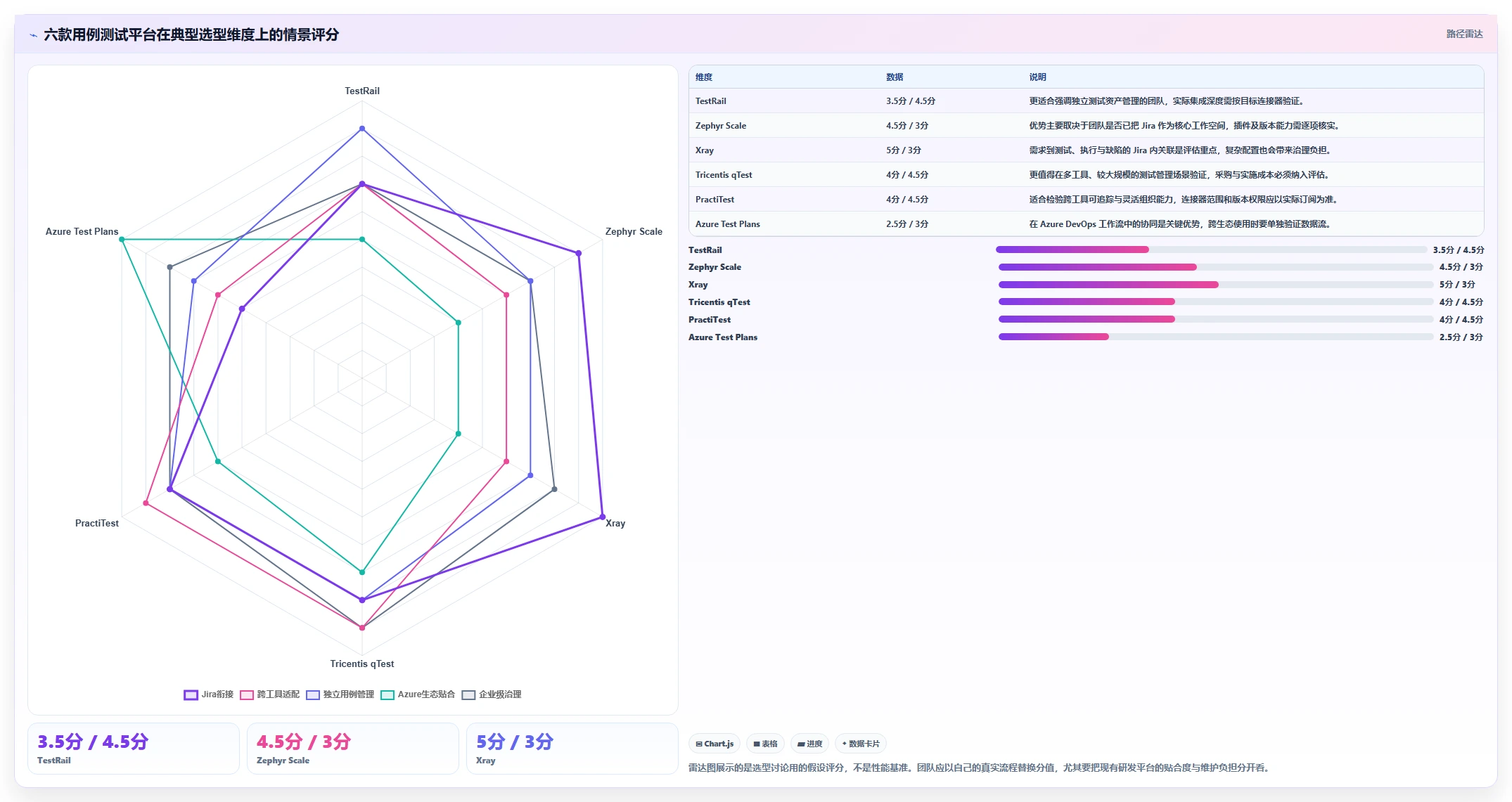Viewport: 1512px width, 802px height.
Task: Click the blue TestRail topmost data point
Action: (362, 129)
